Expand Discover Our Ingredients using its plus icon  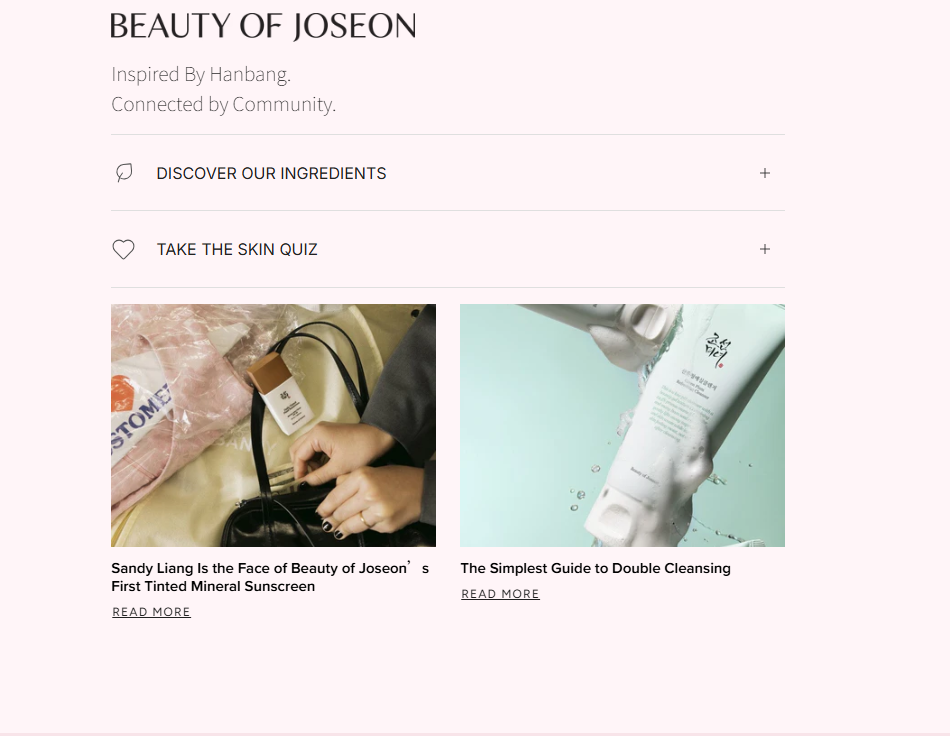[765, 173]
